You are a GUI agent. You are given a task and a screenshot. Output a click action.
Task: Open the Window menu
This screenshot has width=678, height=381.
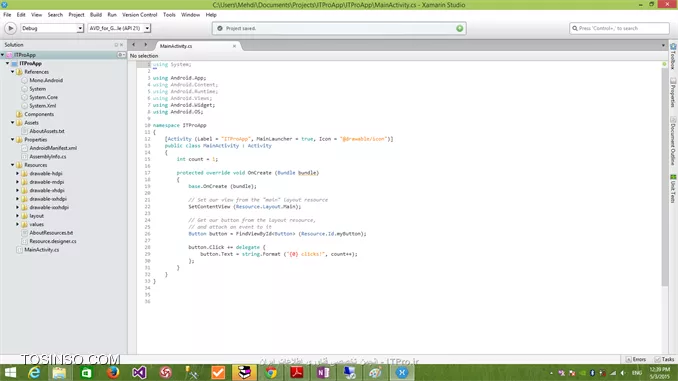(x=190, y=15)
